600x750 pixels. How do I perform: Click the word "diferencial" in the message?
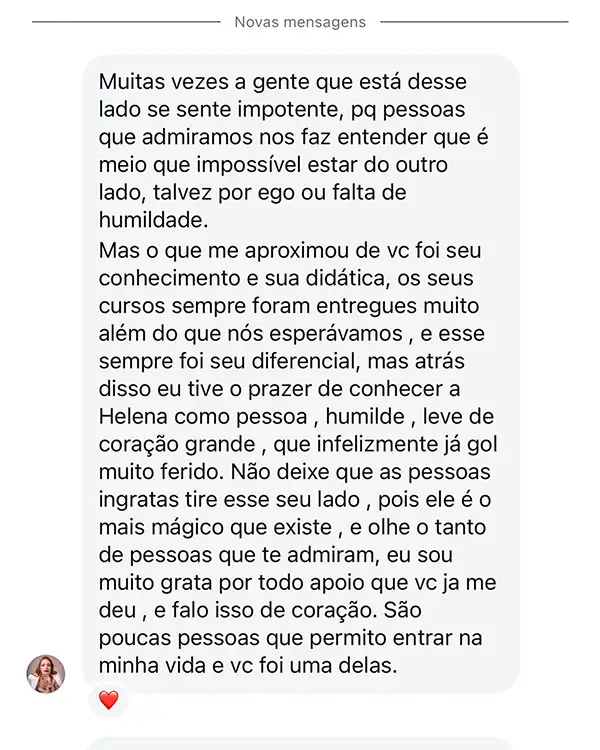[285, 360]
